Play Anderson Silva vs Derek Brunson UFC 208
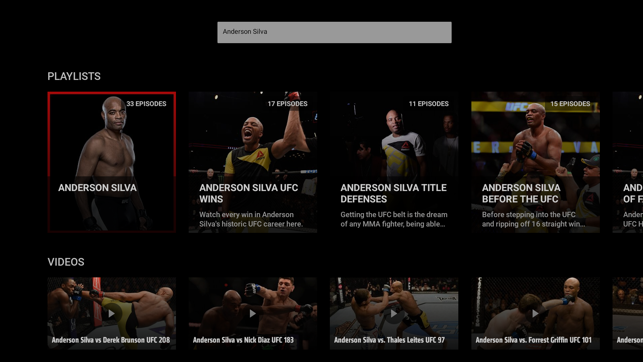Image resolution: width=643 pixels, height=362 pixels. pos(112,313)
